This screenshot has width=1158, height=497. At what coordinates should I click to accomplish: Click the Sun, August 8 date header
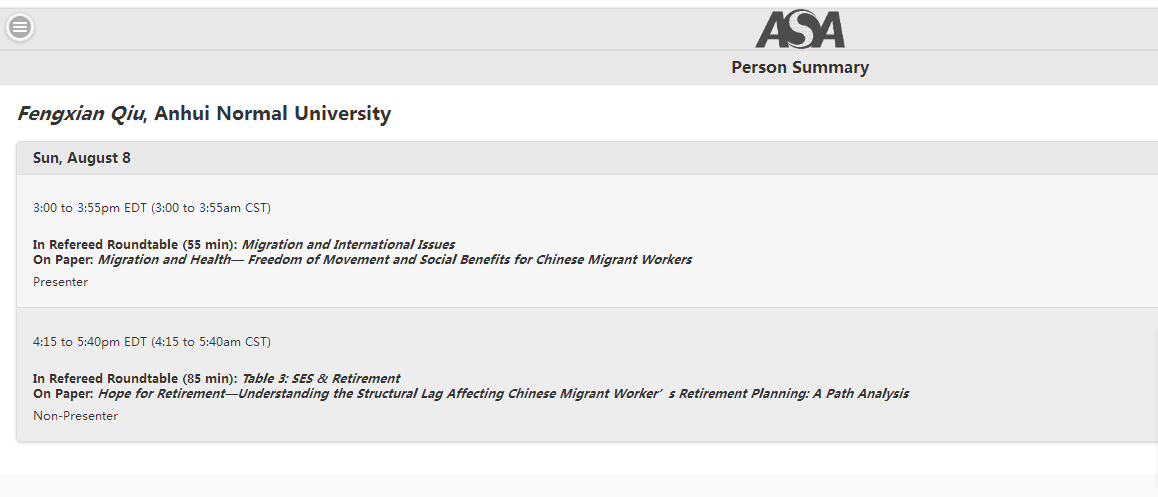(82, 158)
